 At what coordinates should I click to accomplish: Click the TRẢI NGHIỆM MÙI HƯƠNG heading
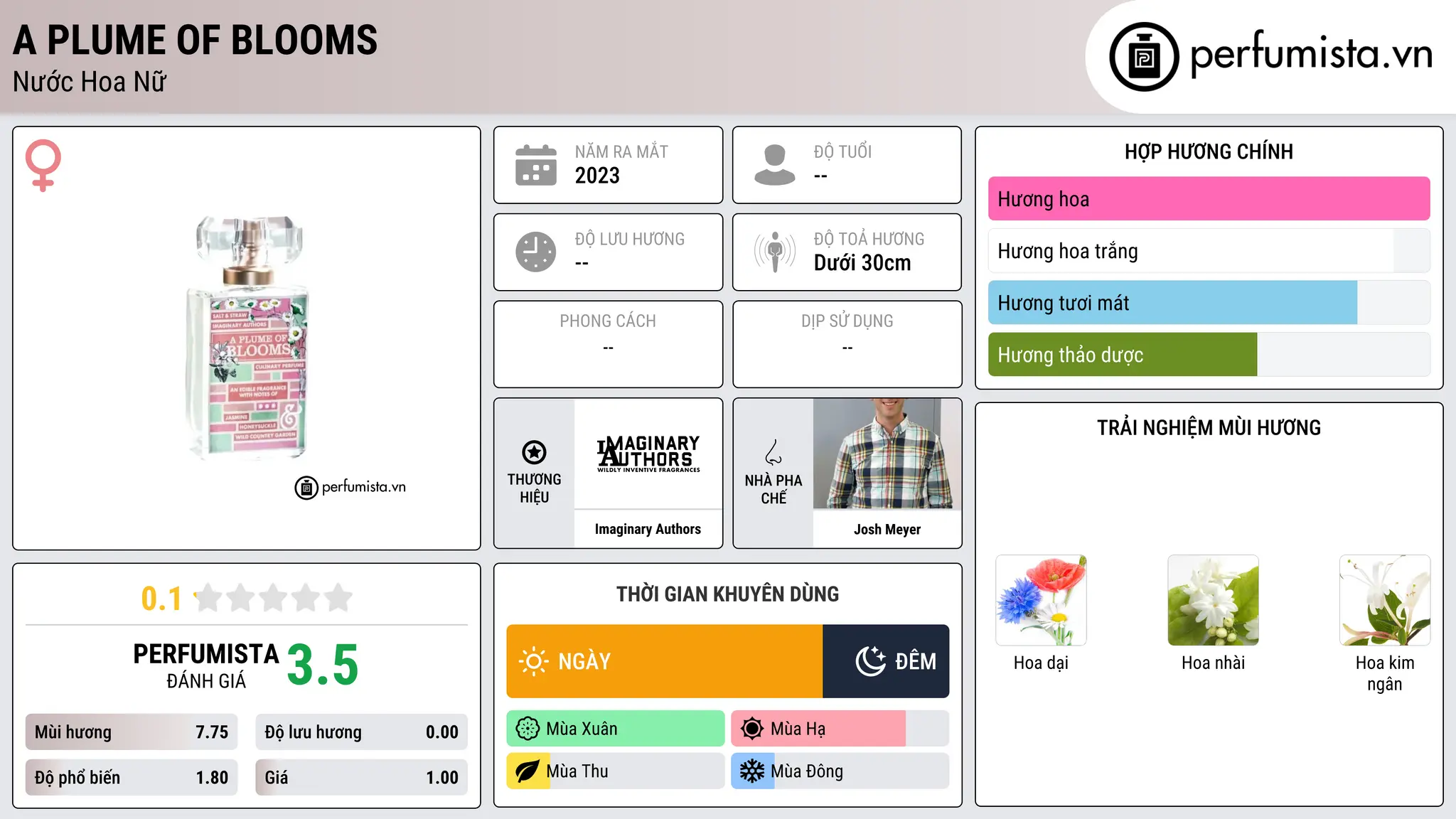coord(1209,428)
